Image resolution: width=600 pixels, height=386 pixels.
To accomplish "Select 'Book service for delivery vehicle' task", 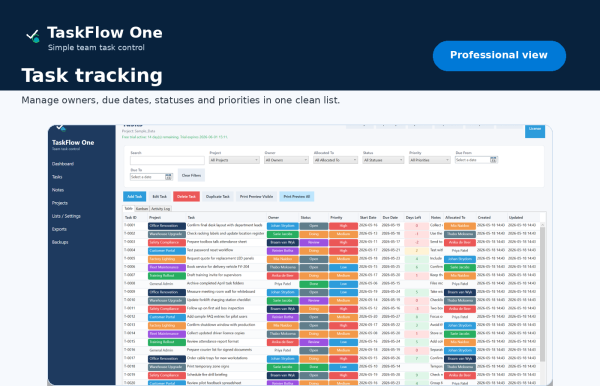I will coord(218,267).
